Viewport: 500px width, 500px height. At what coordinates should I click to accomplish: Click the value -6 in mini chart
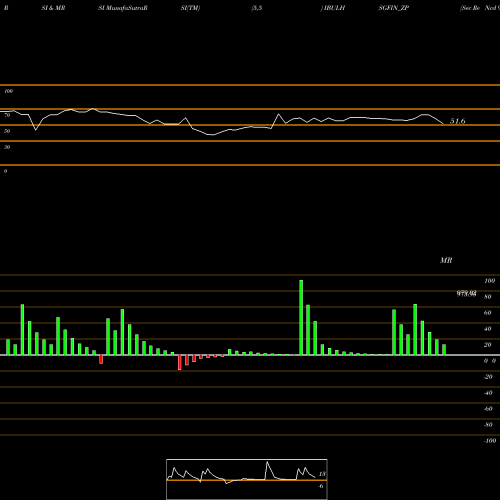pyautogui.click(x=321, y=486)
